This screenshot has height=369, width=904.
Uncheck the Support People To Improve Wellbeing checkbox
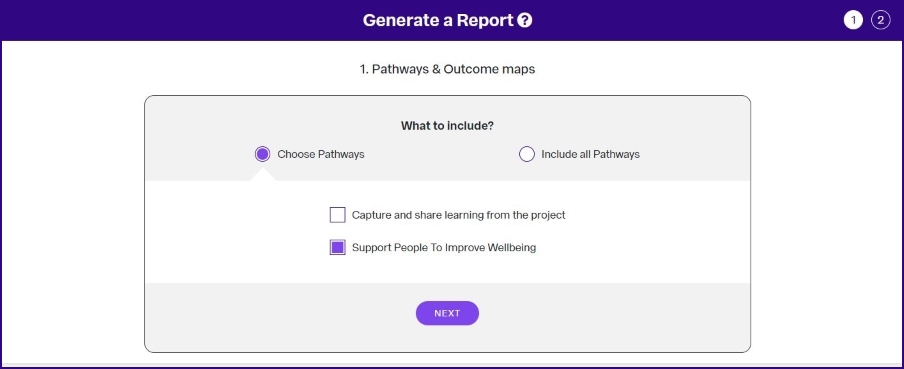coord(337,247)
